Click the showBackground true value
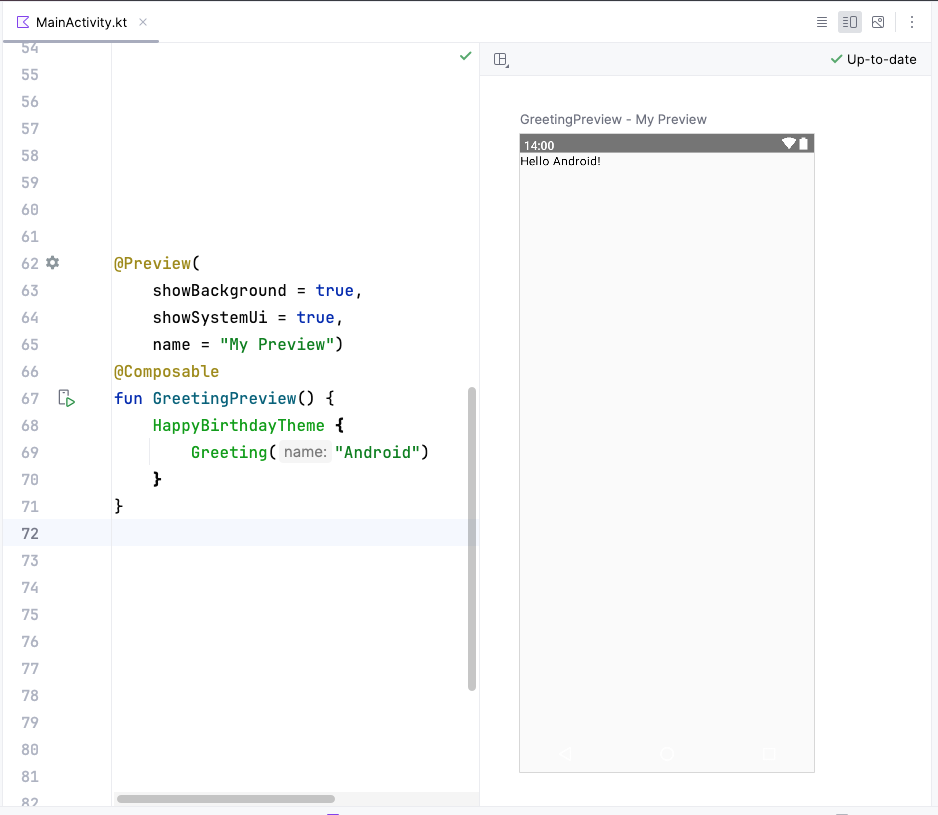This screenshot has width=938, height=815. tap(334, 290)
